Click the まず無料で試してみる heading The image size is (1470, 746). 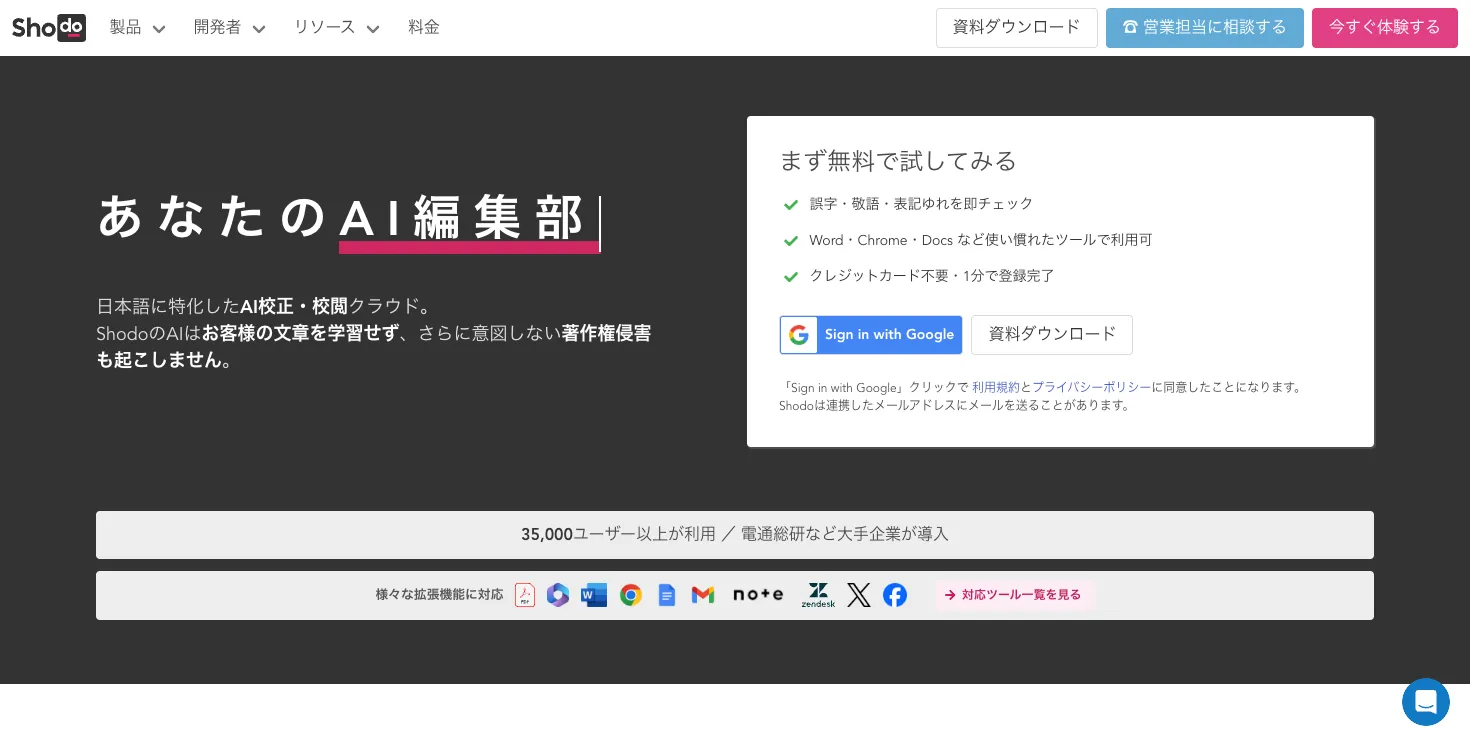(898, 161)
